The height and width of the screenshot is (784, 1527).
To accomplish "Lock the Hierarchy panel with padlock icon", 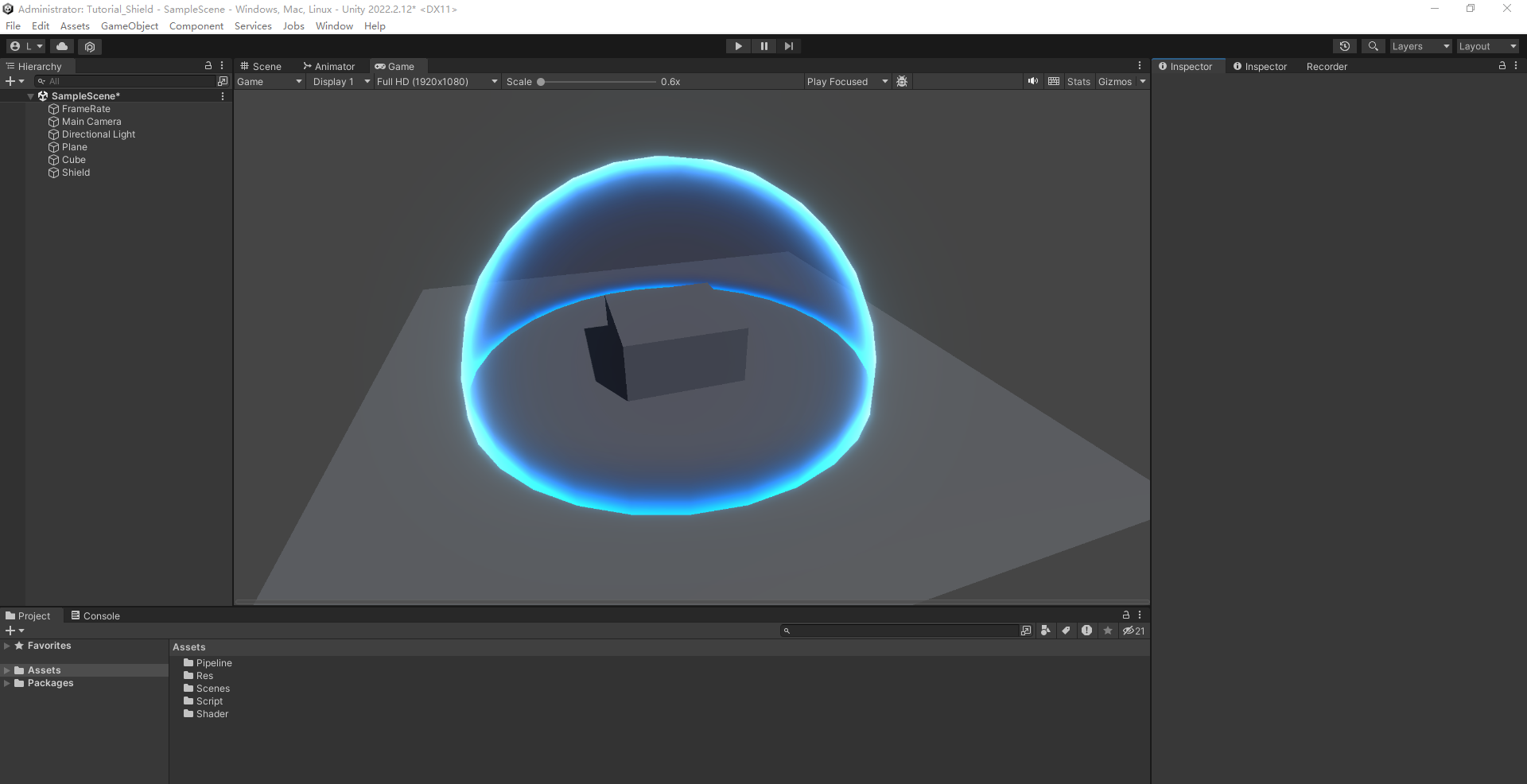I will [x=208, y=66].
